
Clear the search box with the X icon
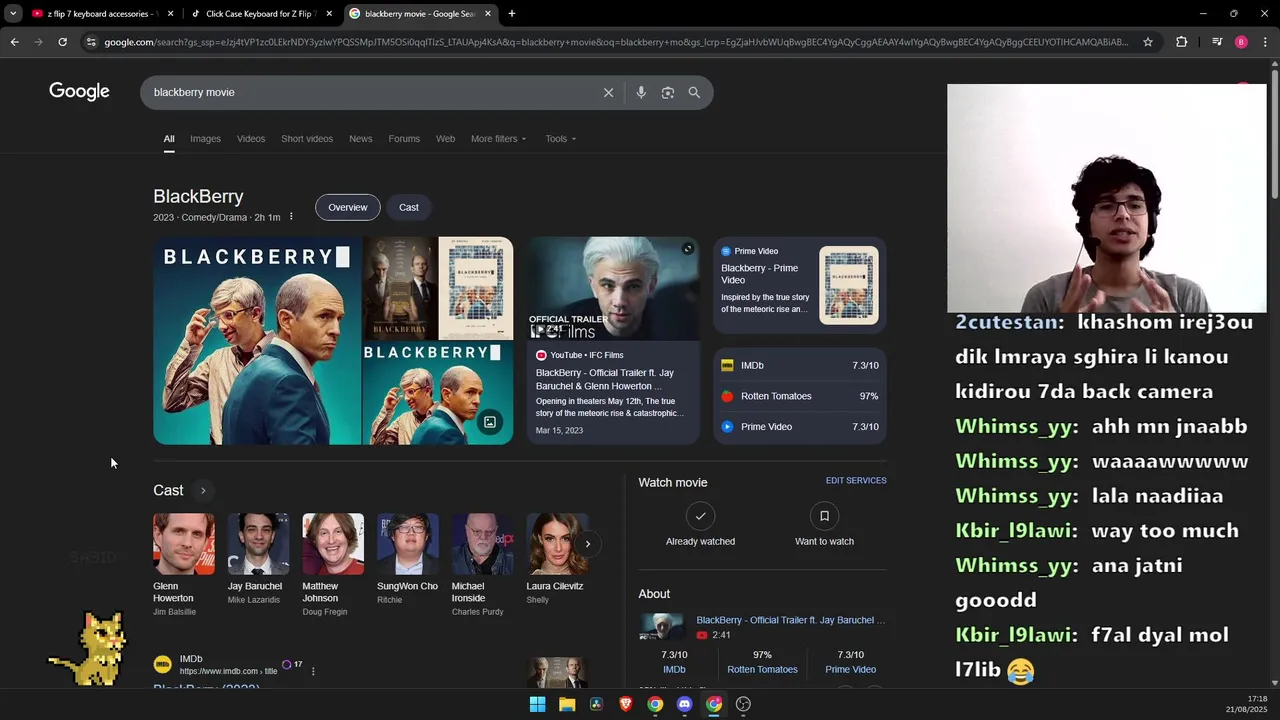[608, 92]
